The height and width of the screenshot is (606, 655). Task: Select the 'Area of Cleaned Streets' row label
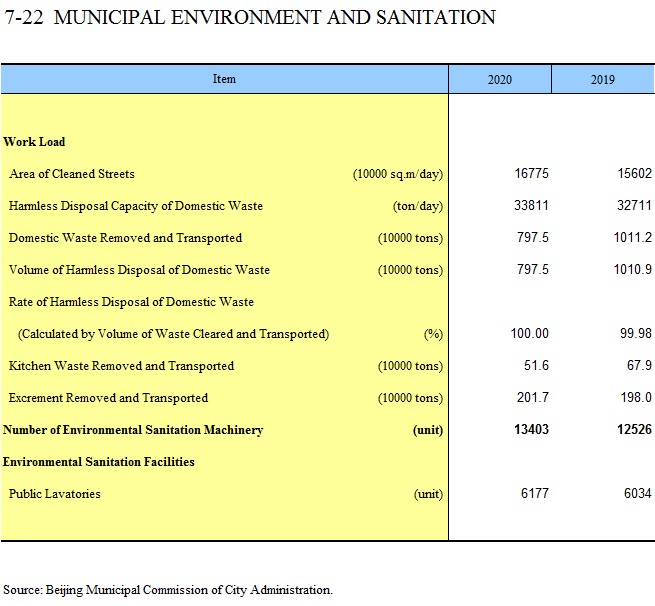71,174
